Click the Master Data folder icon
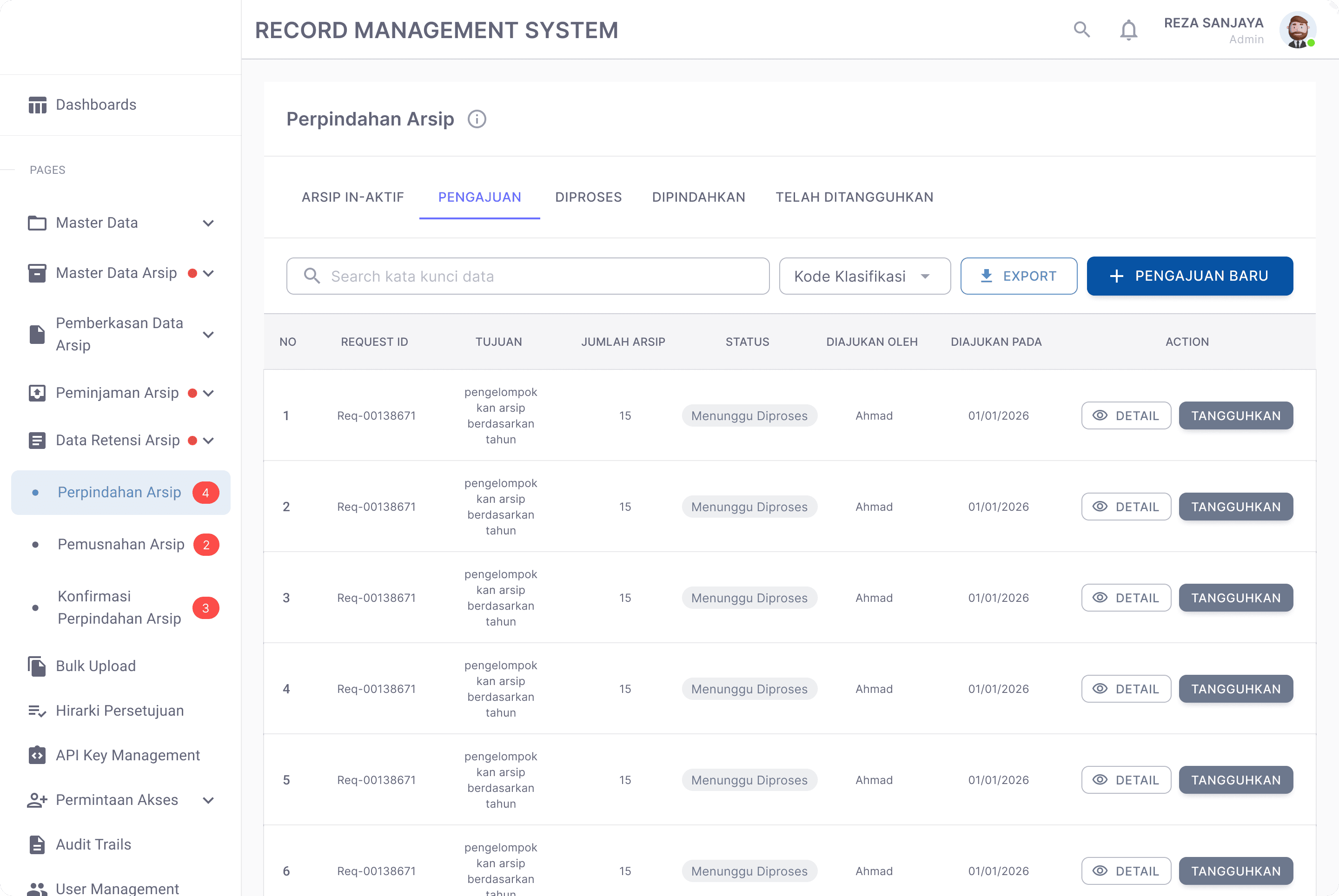Image resolution: width=1339 pixels, height=896 pixels. (37, 223)
